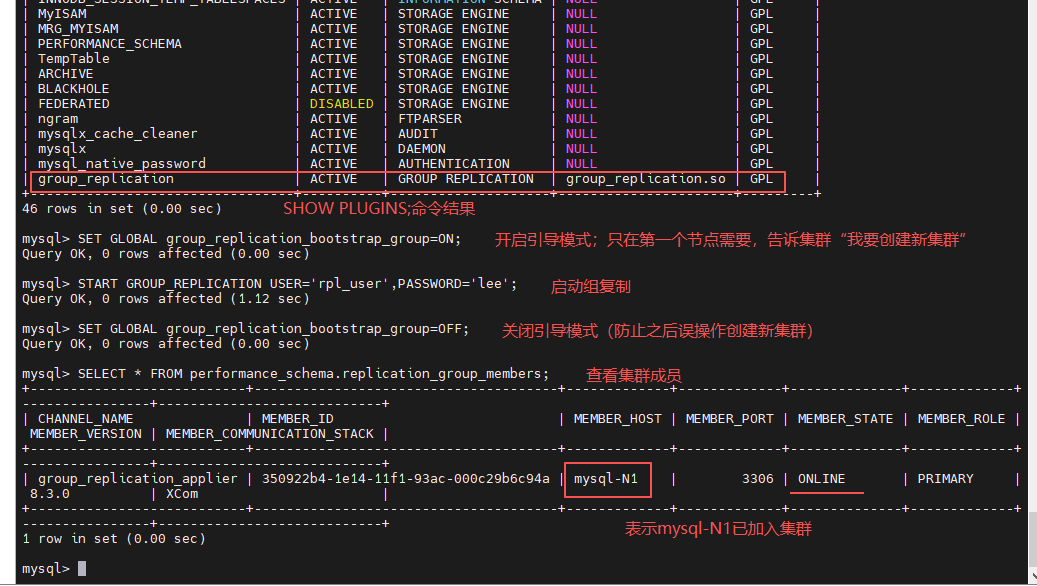The width and height of the screenshot is (1037, 586).
Task: Select the 'group_replication' plugin name text
Action: coord(106,179)
